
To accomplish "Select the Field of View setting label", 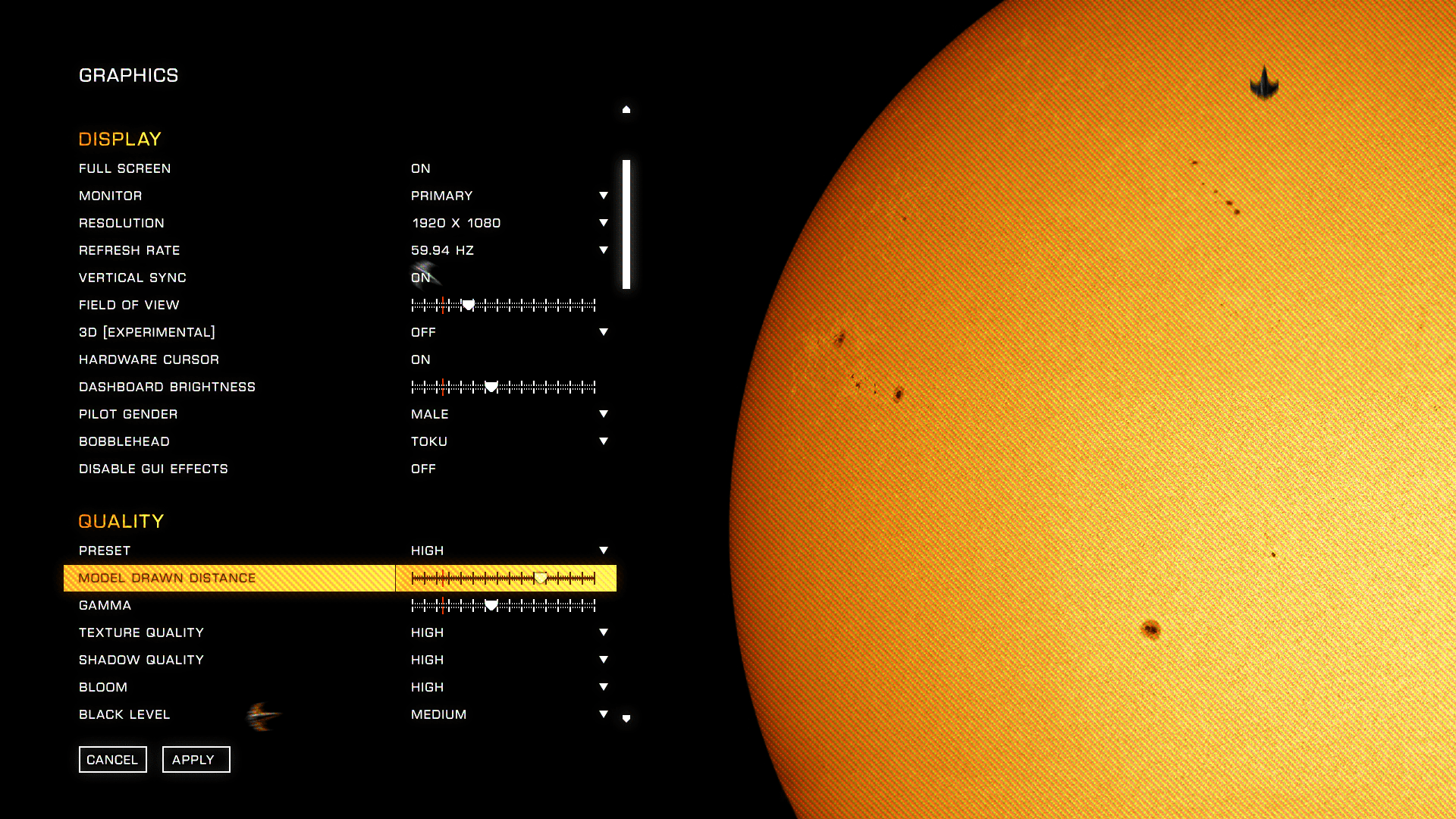I will click(x=130, y=305).
